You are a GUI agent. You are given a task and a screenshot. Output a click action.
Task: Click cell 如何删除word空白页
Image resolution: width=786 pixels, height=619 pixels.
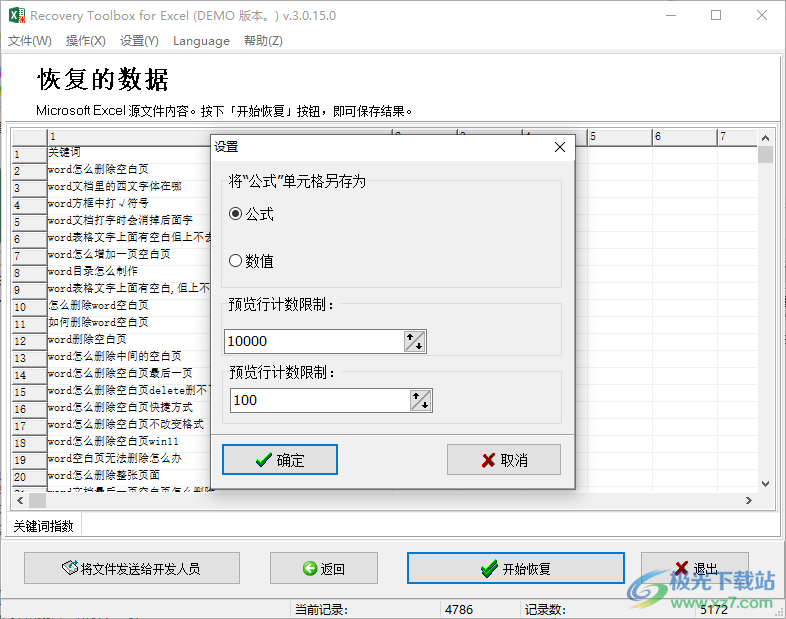(x=98, y=322)
